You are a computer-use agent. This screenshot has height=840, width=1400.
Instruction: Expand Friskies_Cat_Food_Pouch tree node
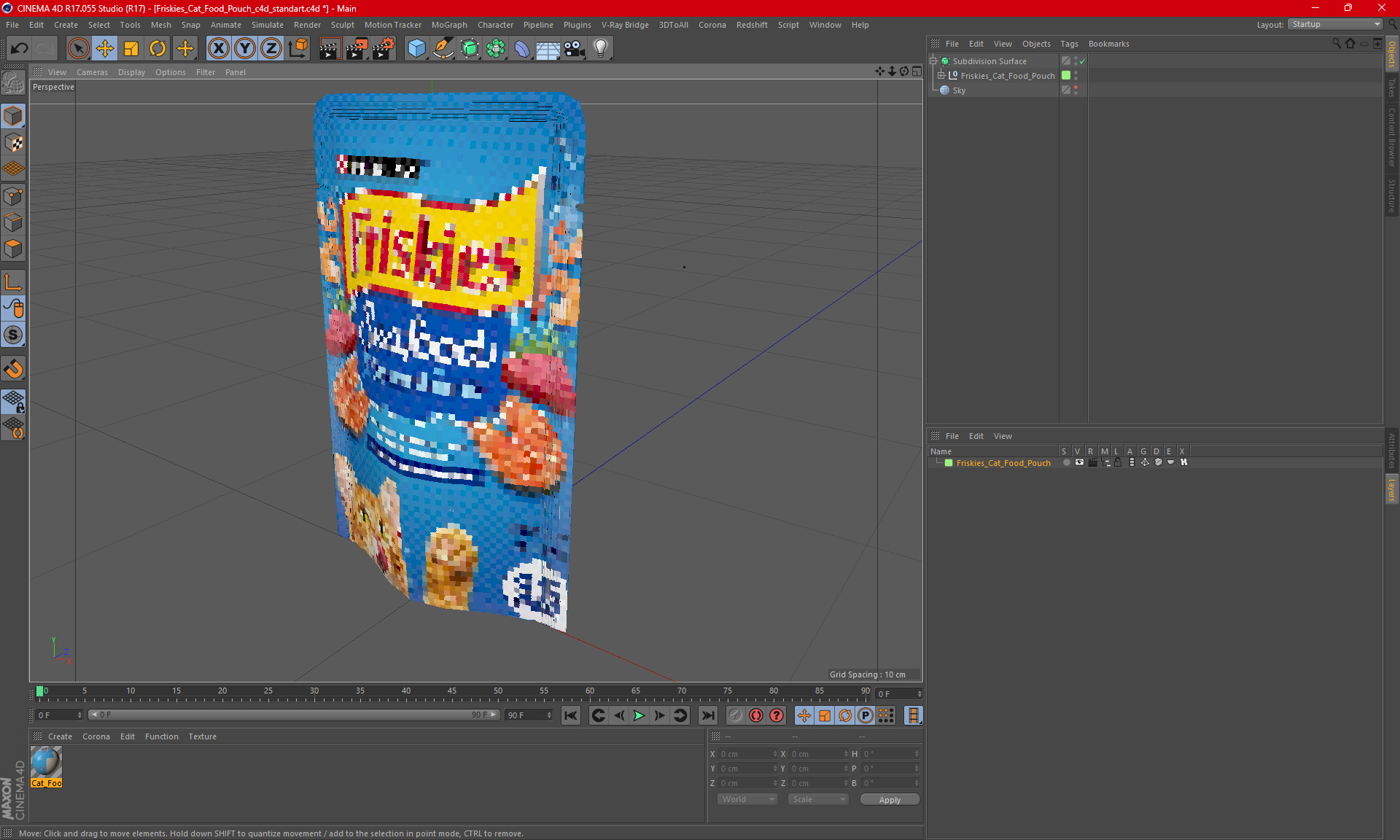(941, 76)
